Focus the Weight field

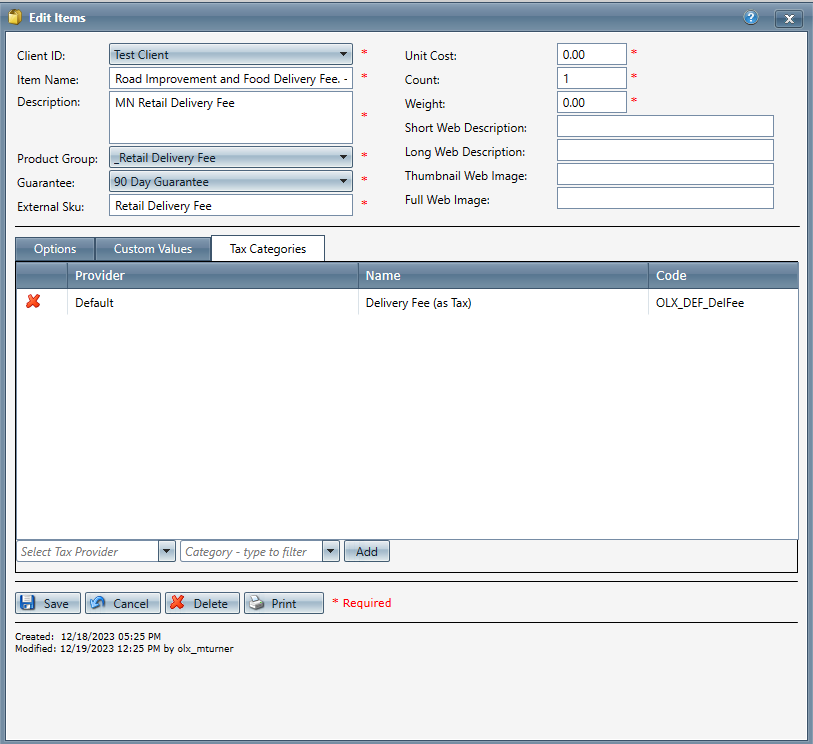point(592,102)
